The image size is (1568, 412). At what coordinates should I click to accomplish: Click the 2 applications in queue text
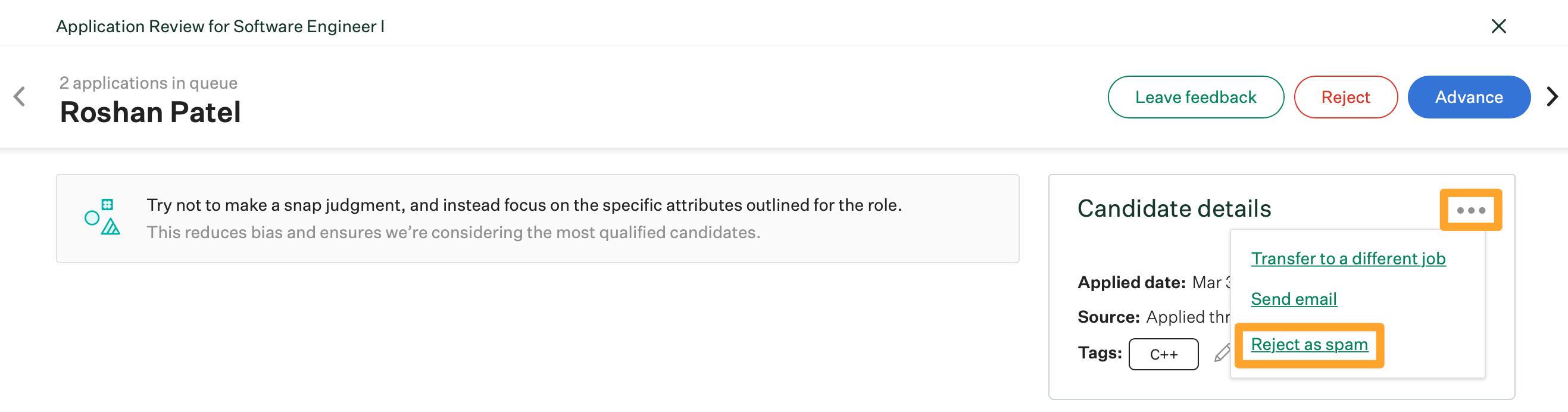click(x=148, y=83)
